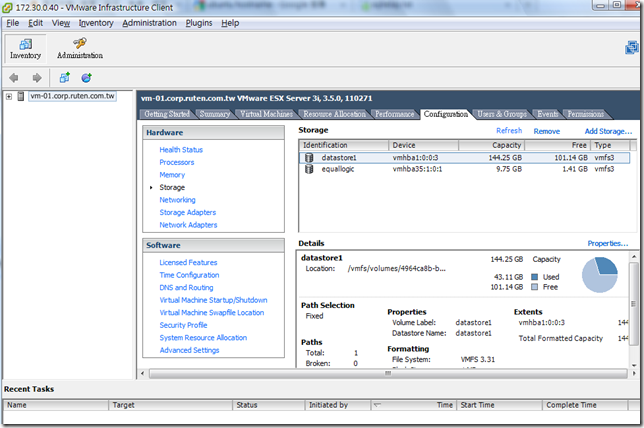The width and height of the screenshot is (644, 428).
Task: Open the Advanced Settings link
Action: coord(189,350)
